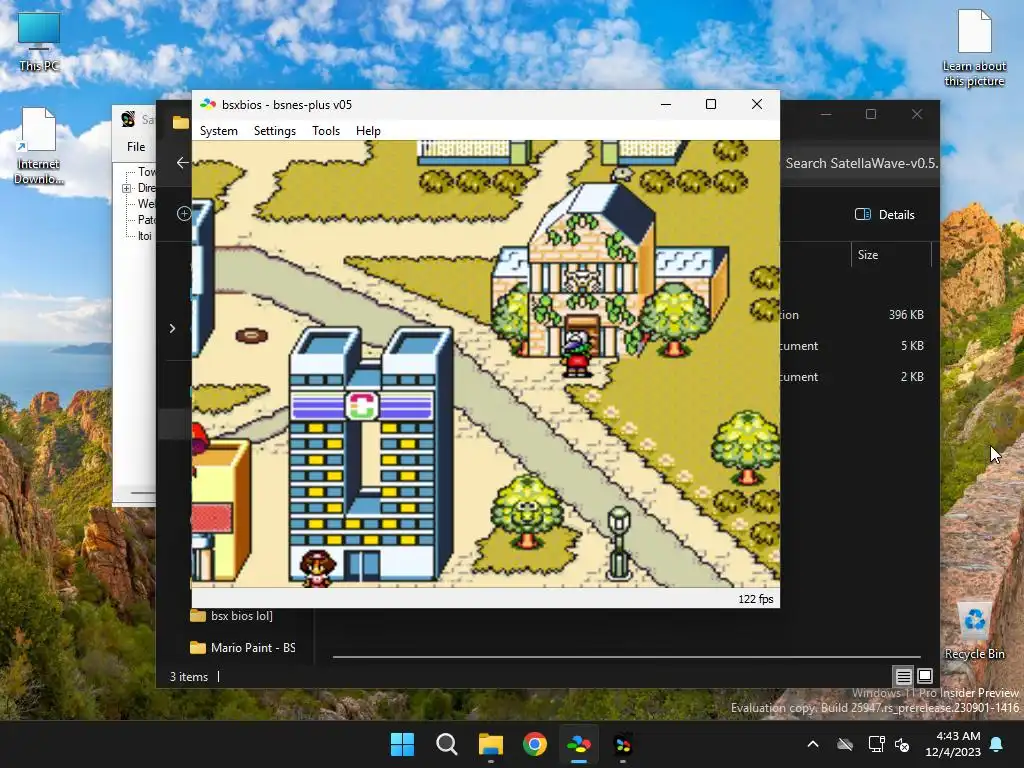Select the file row sized 396 KB
The image size is (1024, 768).
[856, 315]
